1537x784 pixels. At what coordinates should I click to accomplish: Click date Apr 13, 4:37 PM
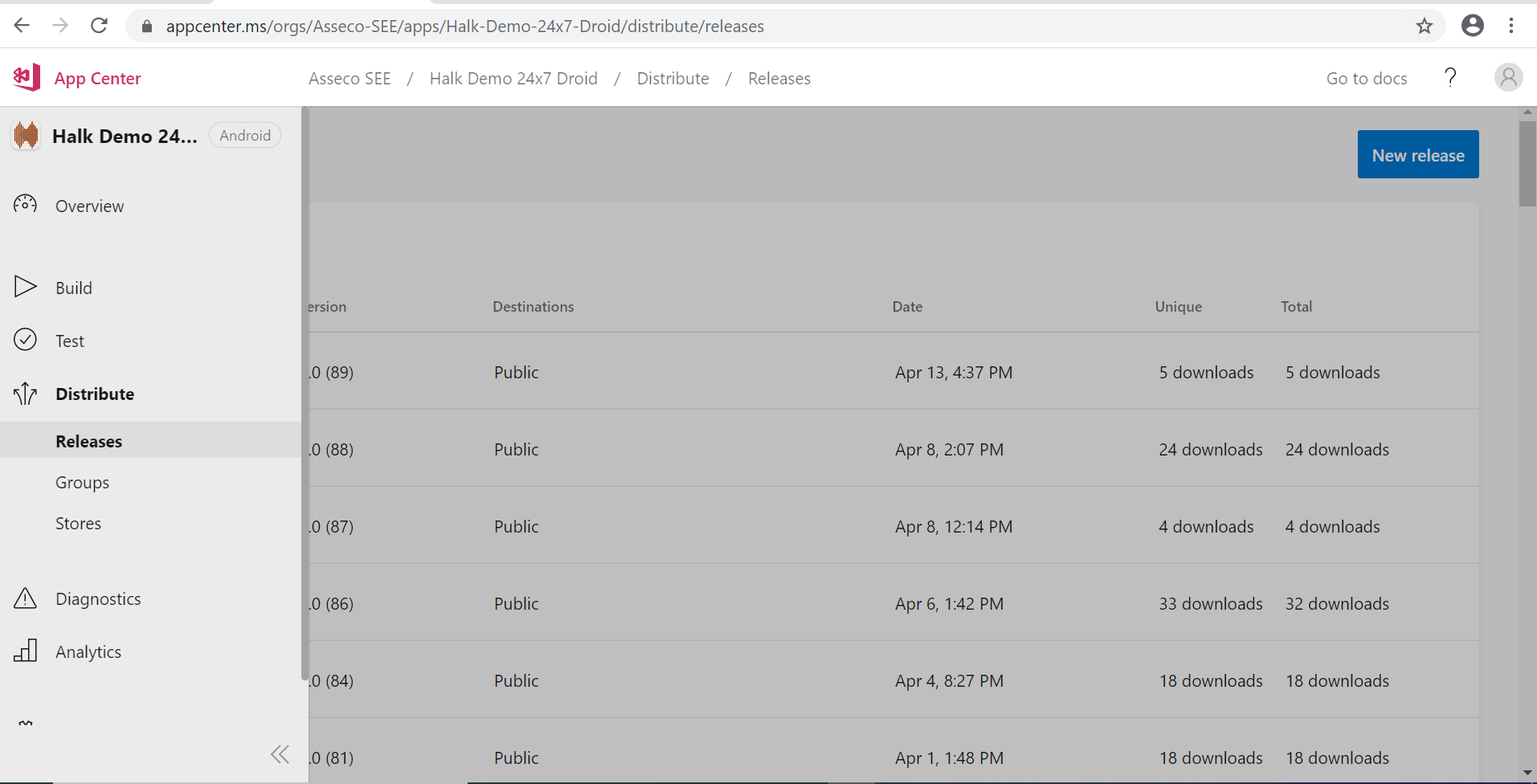coord(954,372)
